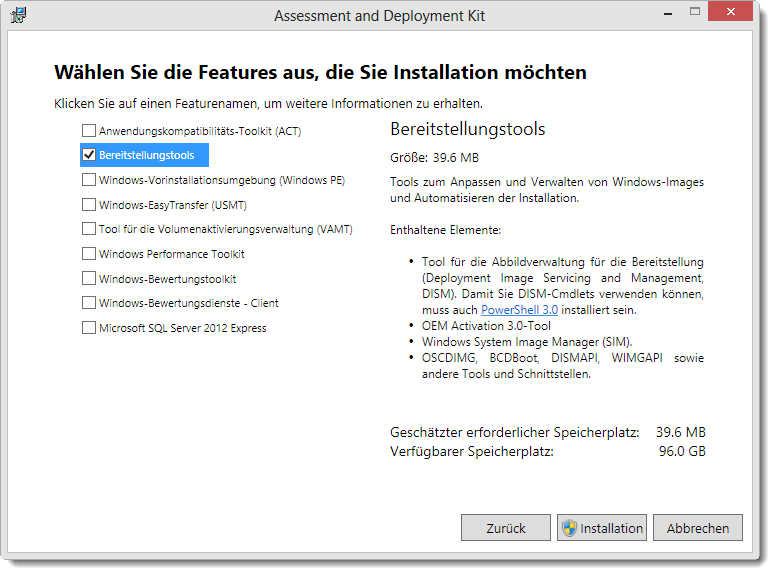Tick the Windows-EasyTransfer (USMT) checkbox
This screenshot has width=775, height=575.
(x=89, y=204)
